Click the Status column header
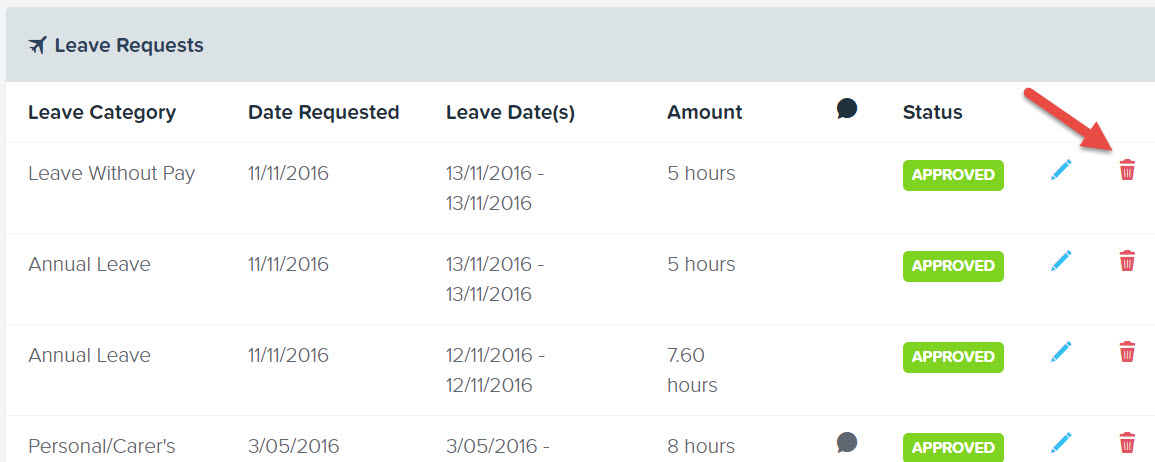 tap(933, 113)
